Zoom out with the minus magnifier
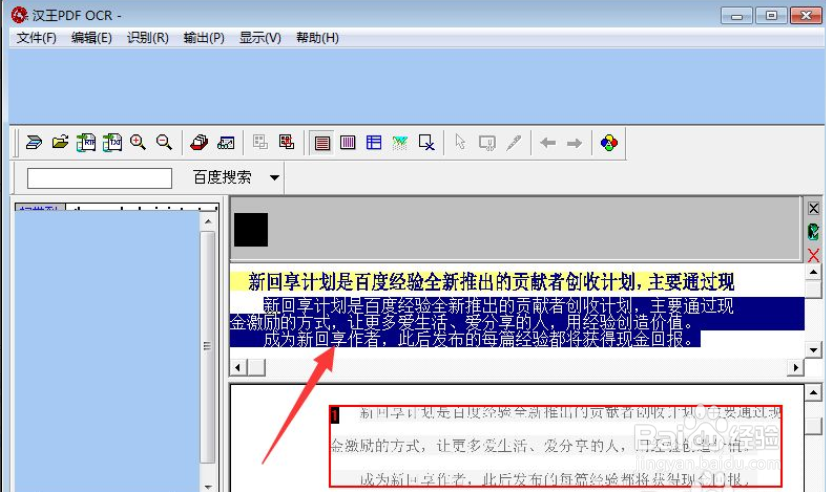The height and width of the screenshot is (492, 826). tap(164, 142)
